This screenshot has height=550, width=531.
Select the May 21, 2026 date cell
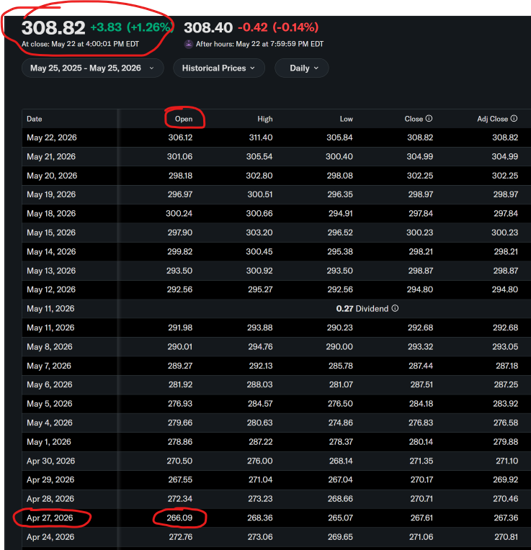click(x=51, y=156)
